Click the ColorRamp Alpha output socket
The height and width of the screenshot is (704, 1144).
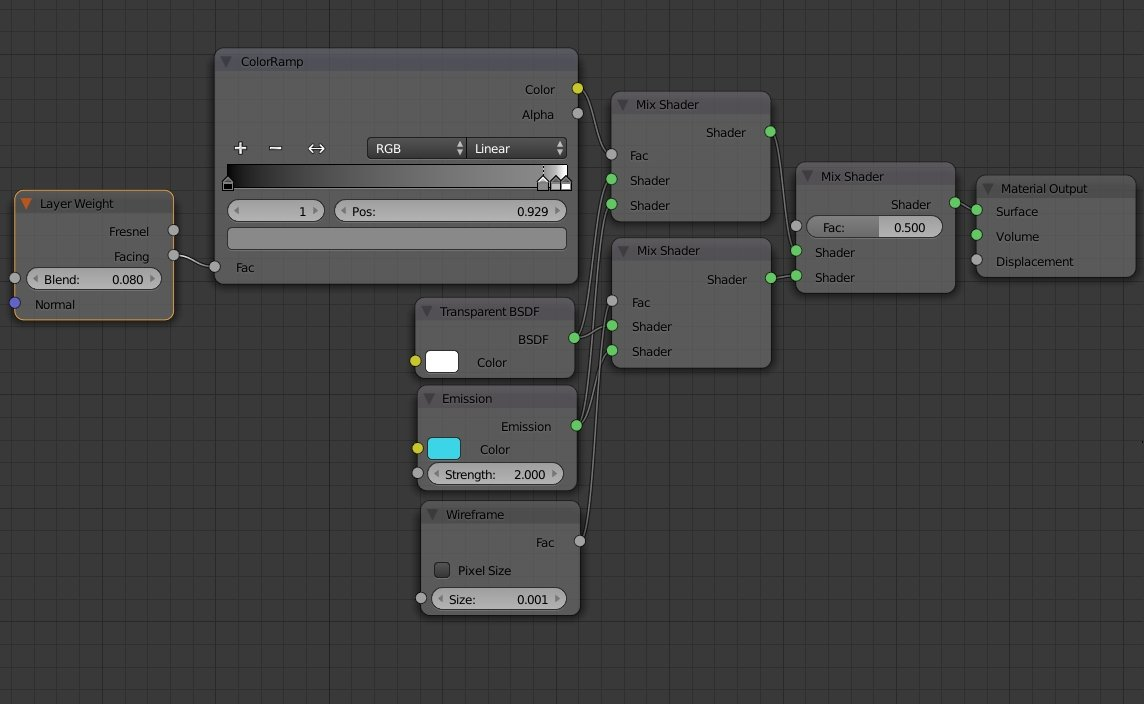[577, 114]
